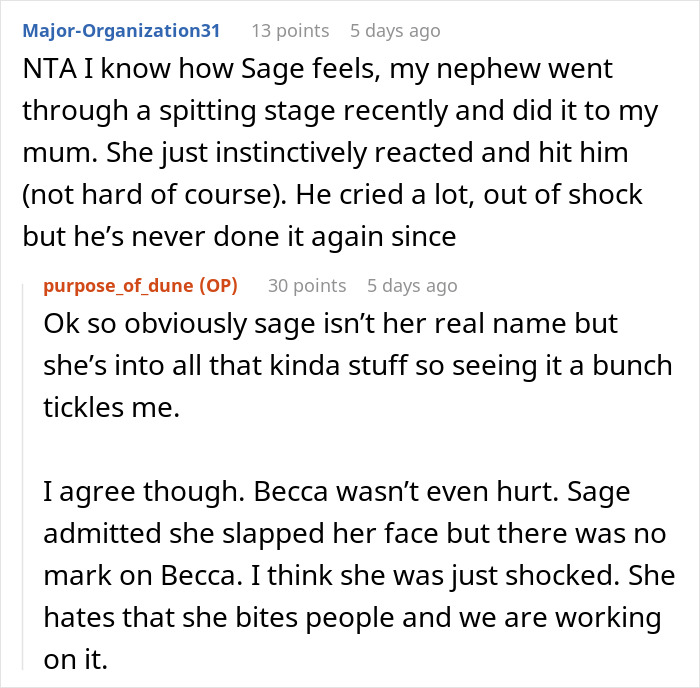Open Major-Organization31's user profile
This screenshot has height=688, width=700.
point(121,31)
